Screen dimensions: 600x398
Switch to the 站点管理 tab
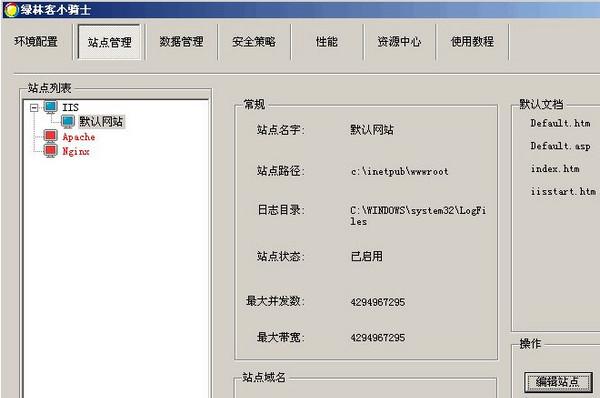109,42
